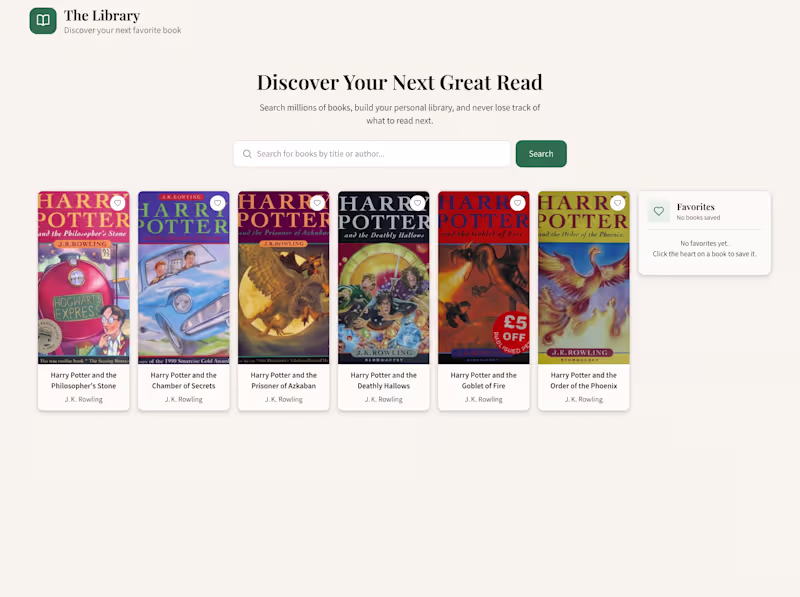Click 'No favorites yet.' message
The width and height of the screenshot is (800, 597).
(x=705, y=243)
